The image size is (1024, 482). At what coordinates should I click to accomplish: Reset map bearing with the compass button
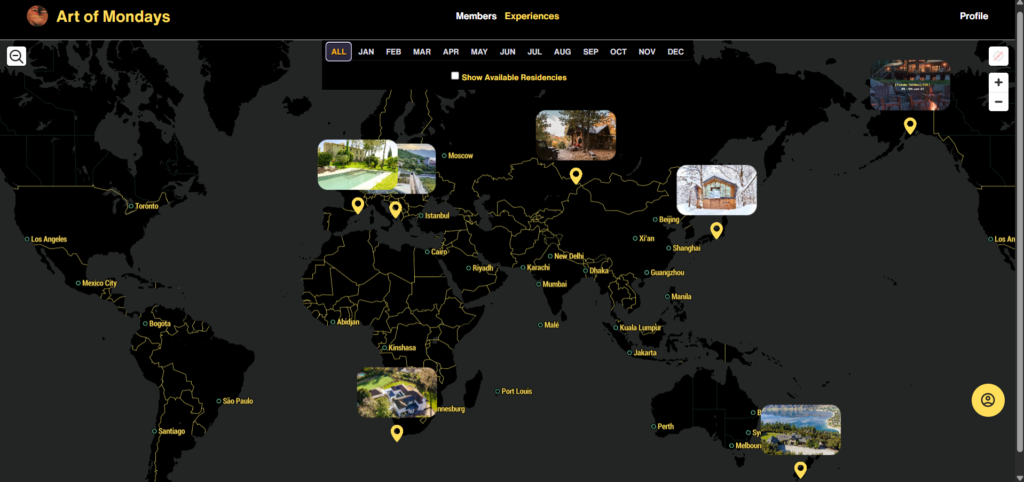pyautogui.click(x=999, y=56)
